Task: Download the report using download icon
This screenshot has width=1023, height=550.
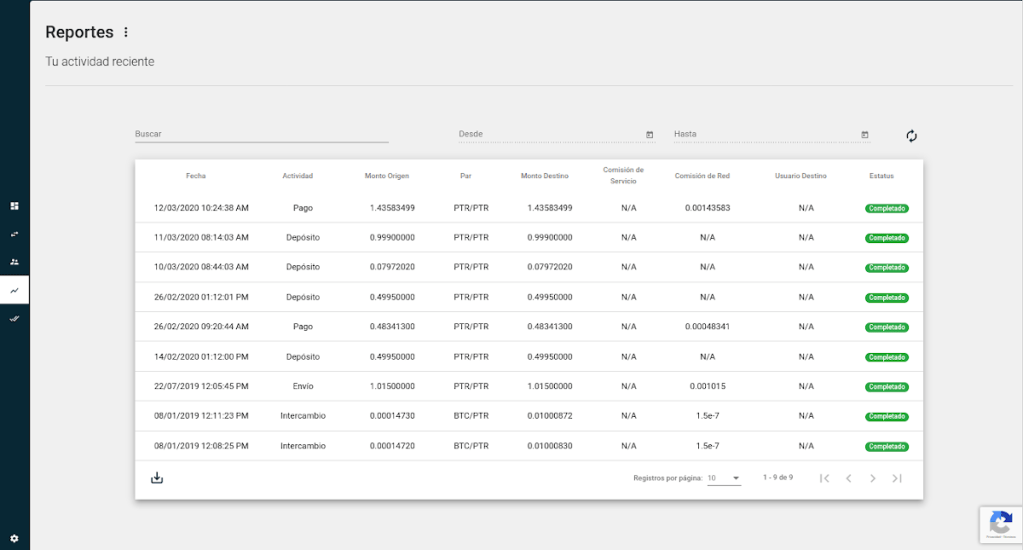Action: point(157,478)
